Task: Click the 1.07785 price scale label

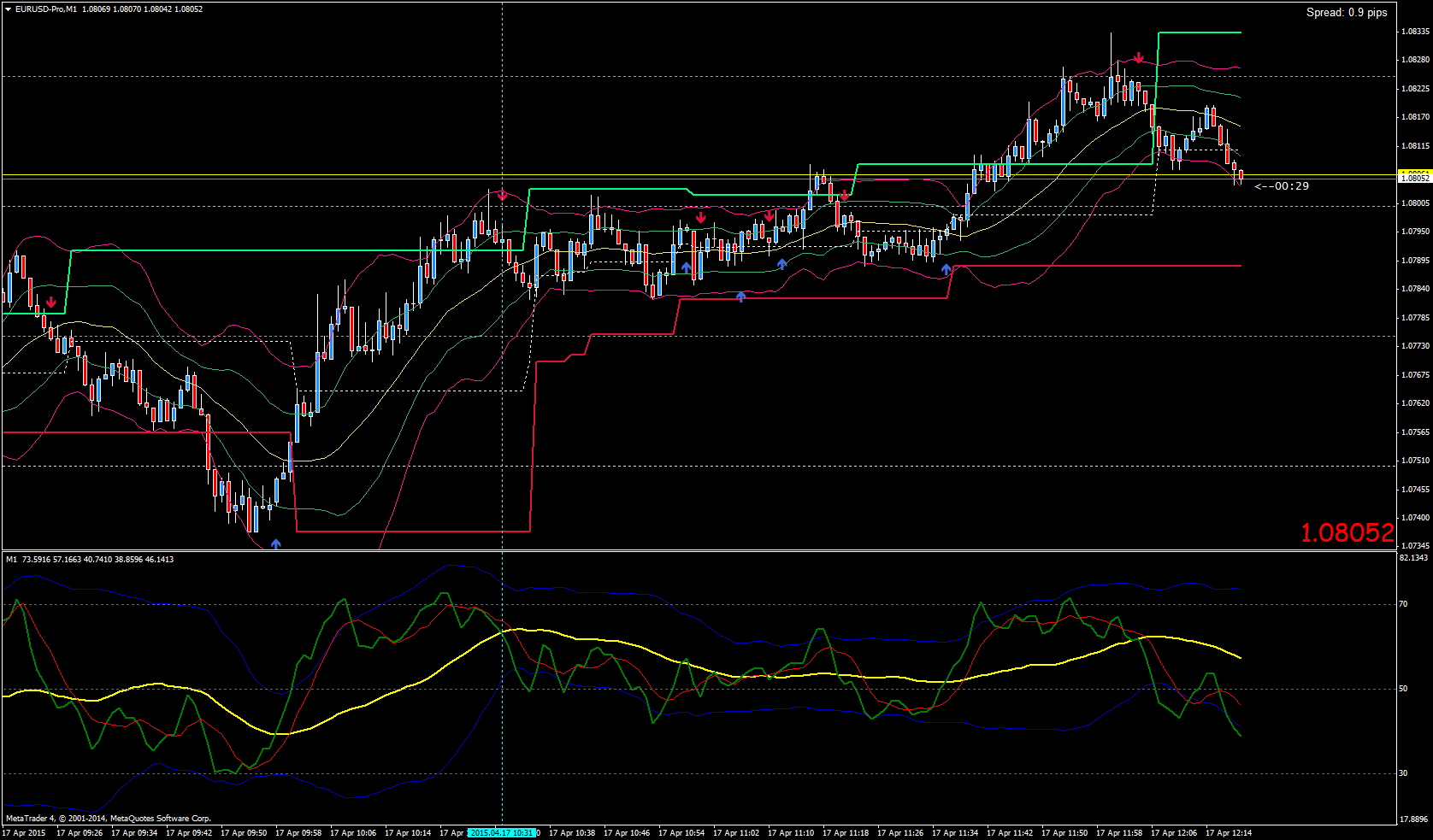Action: [x=1415, y=318]
